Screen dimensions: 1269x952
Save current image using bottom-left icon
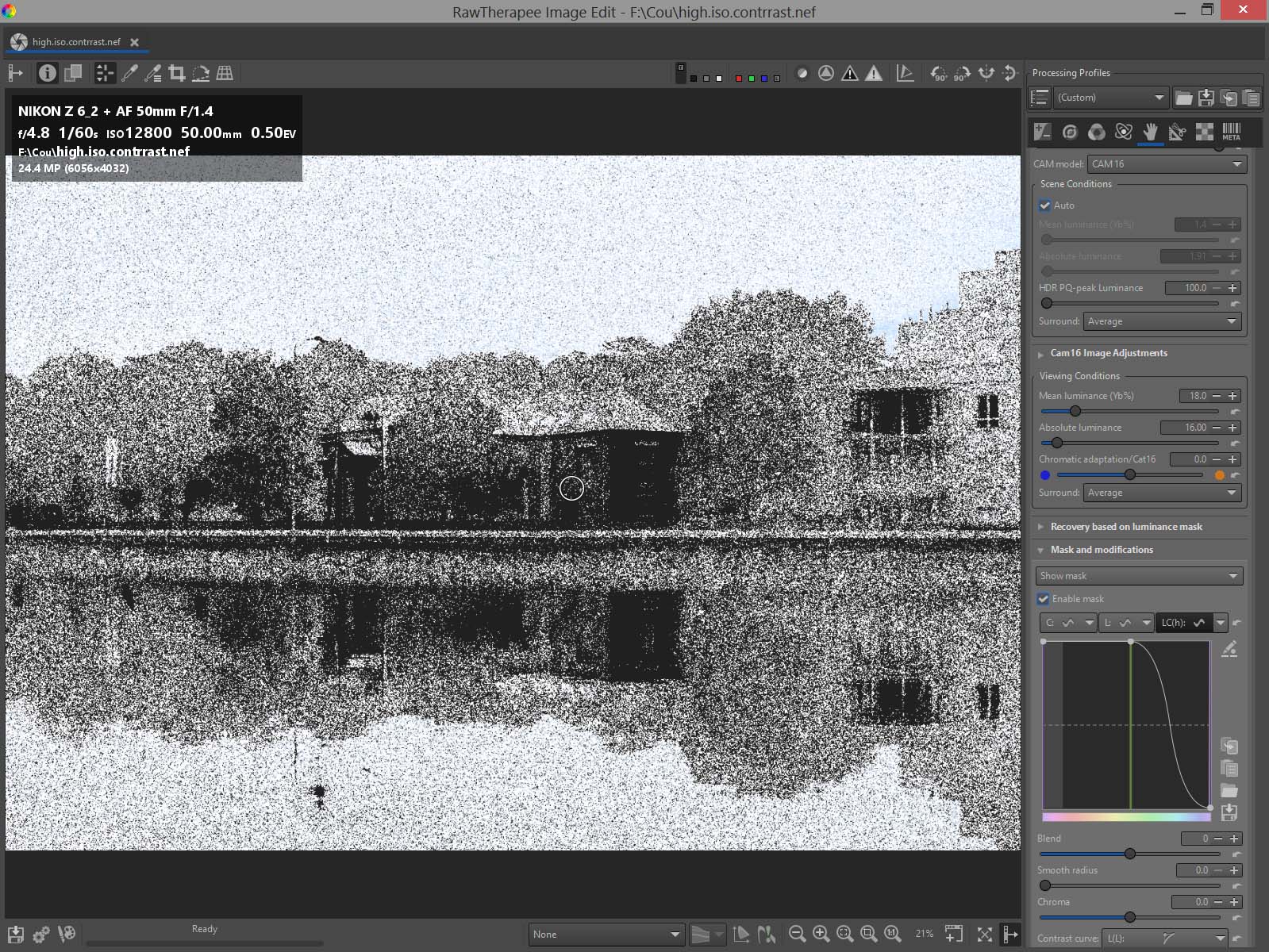[x=16, y=934]
